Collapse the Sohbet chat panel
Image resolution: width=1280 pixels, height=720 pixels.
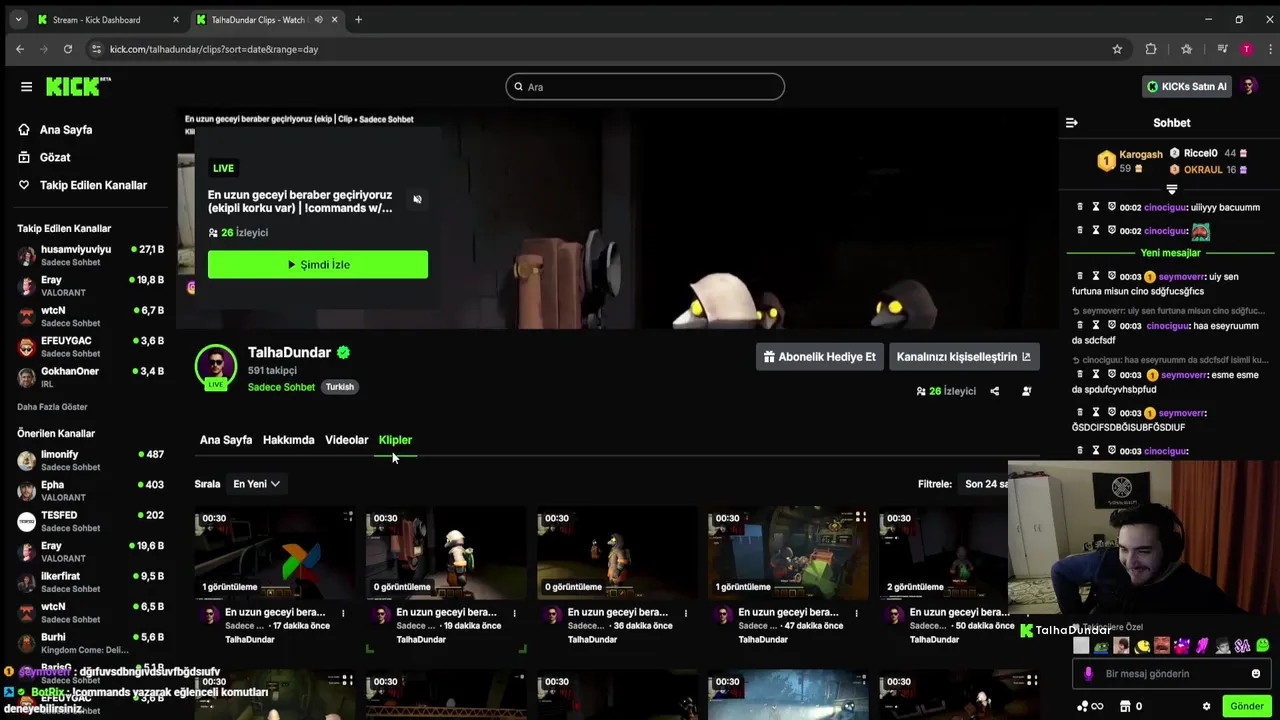pyautogui.click(x=1071, y=123)
